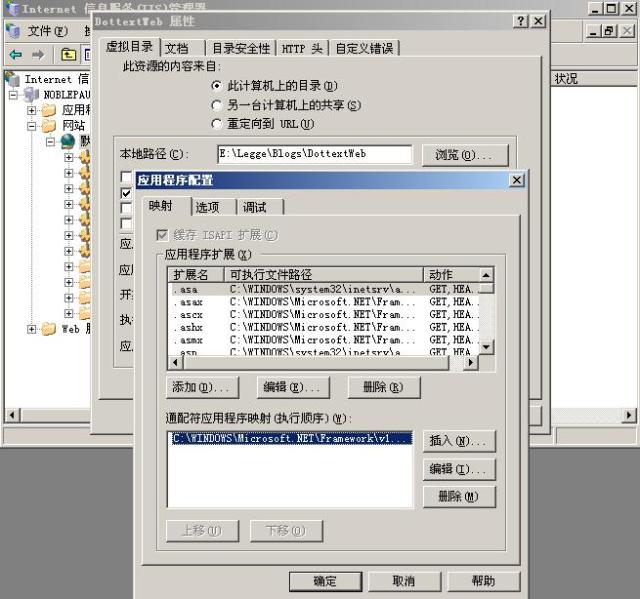This screenshot has height=599, width=640.
Task: Click left arrow of IIS tree horizontal scrollbar
Action: click(x=12, y=415)
